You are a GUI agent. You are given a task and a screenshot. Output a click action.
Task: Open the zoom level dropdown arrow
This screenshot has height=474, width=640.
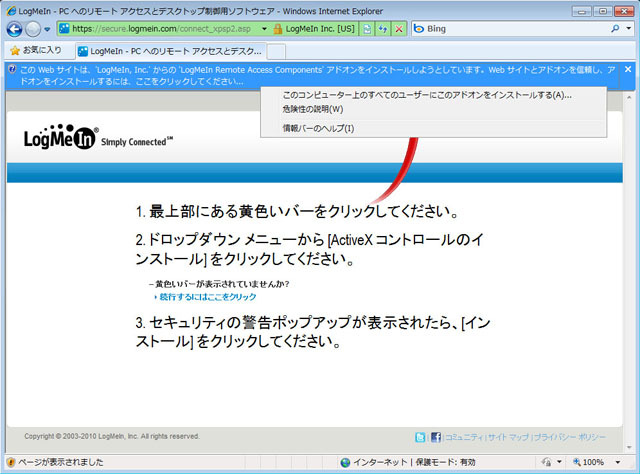(618, 462)
